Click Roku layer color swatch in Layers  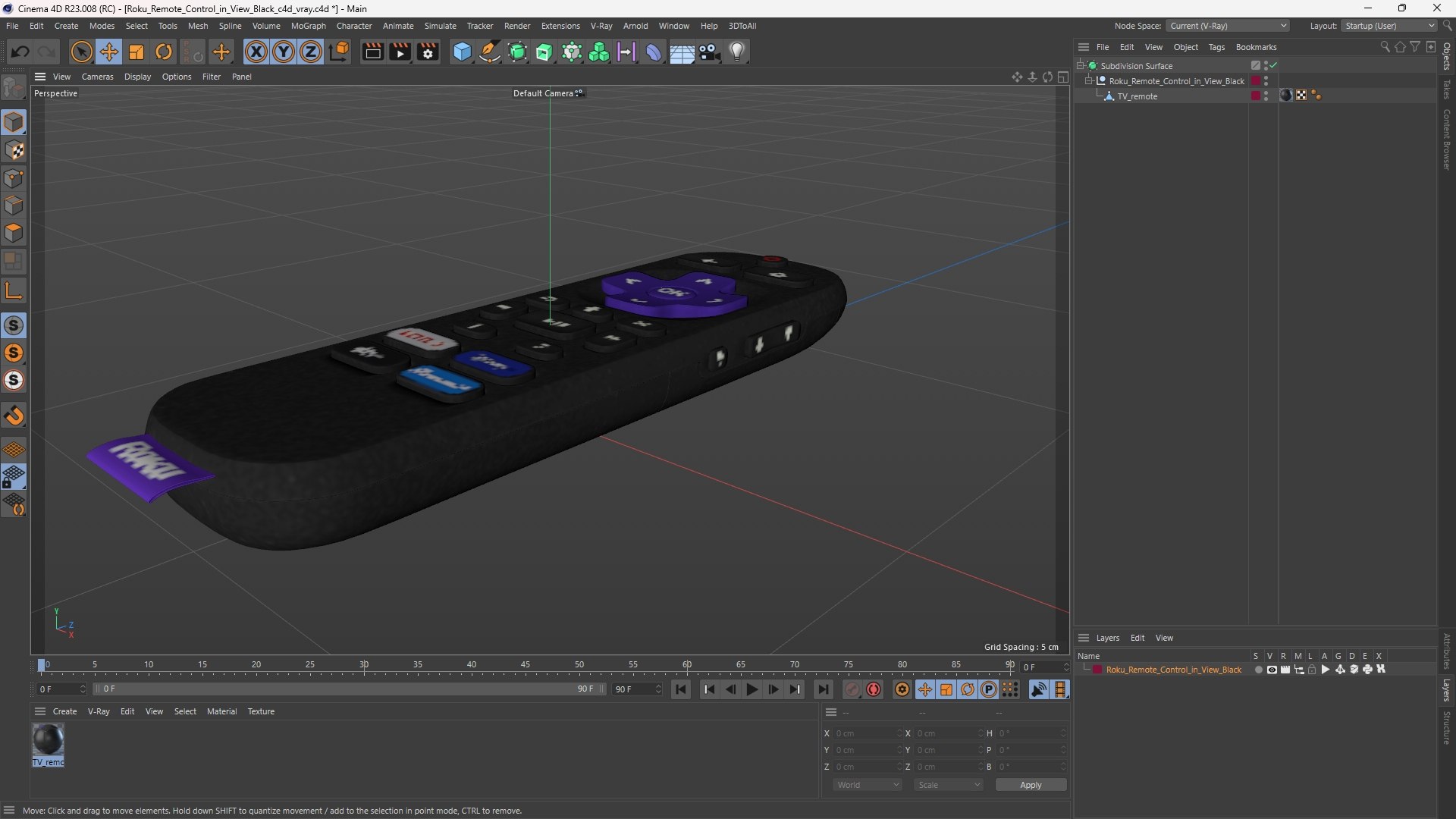[x=1097, y=670]
